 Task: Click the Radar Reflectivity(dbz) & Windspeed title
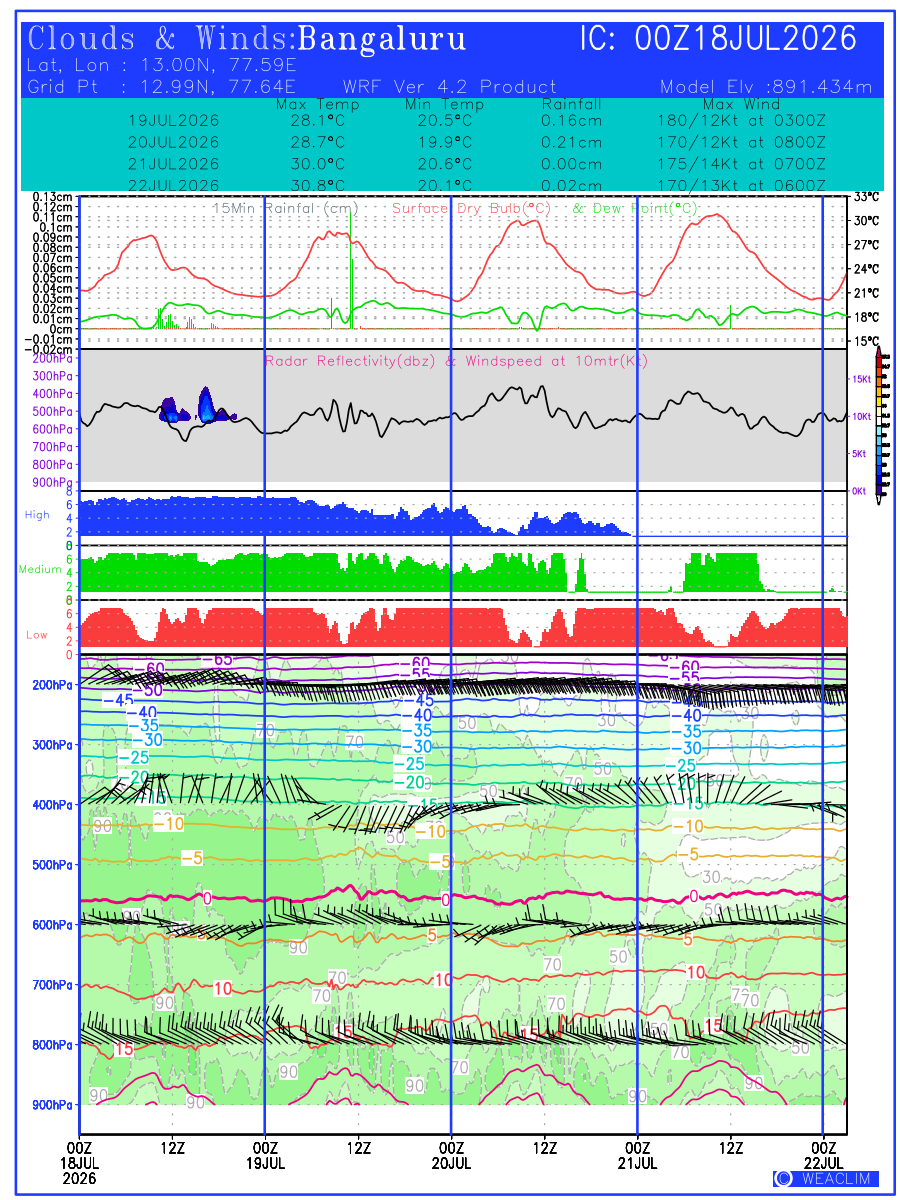[456, 361]
